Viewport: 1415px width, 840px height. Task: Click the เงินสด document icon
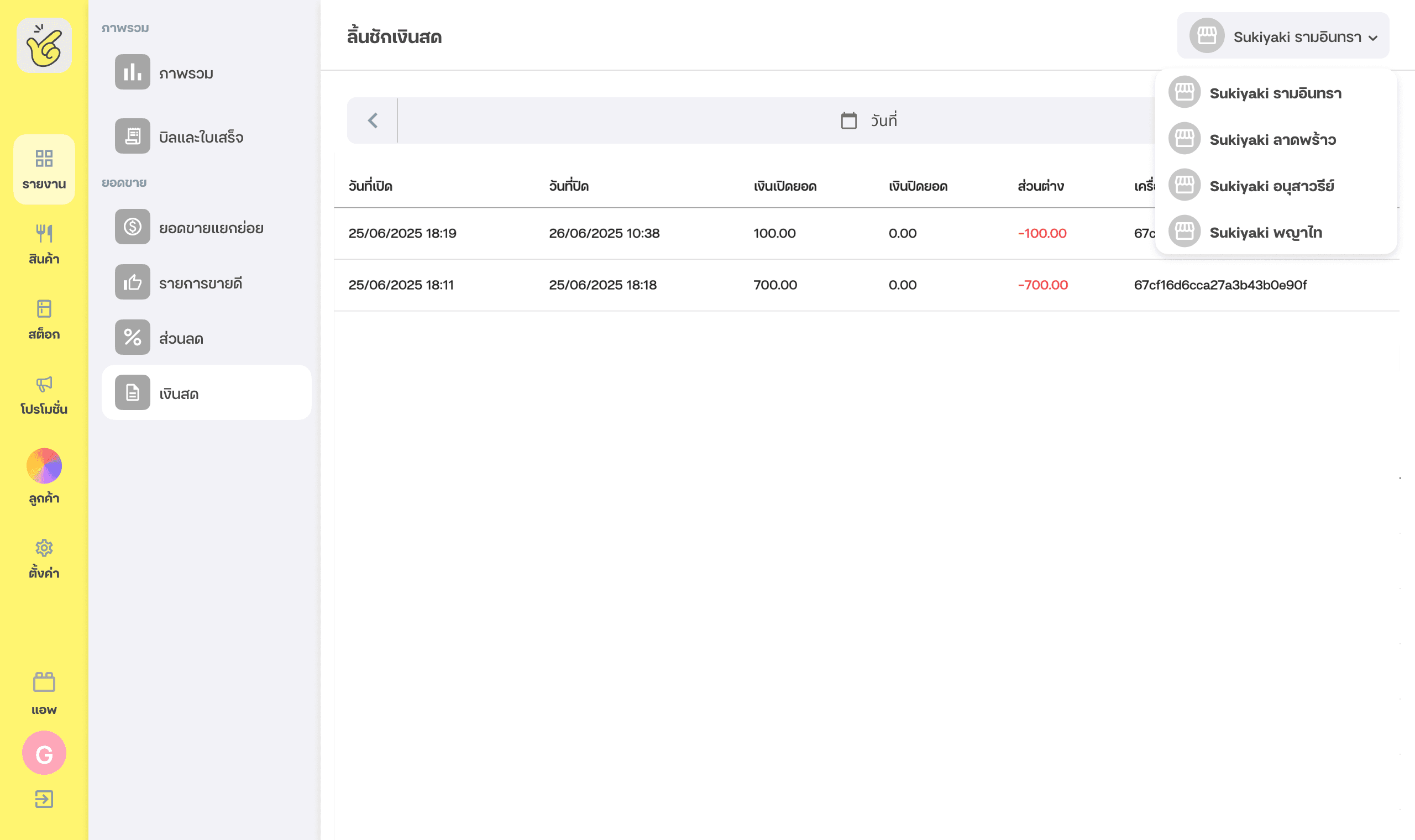pos(133,392)
